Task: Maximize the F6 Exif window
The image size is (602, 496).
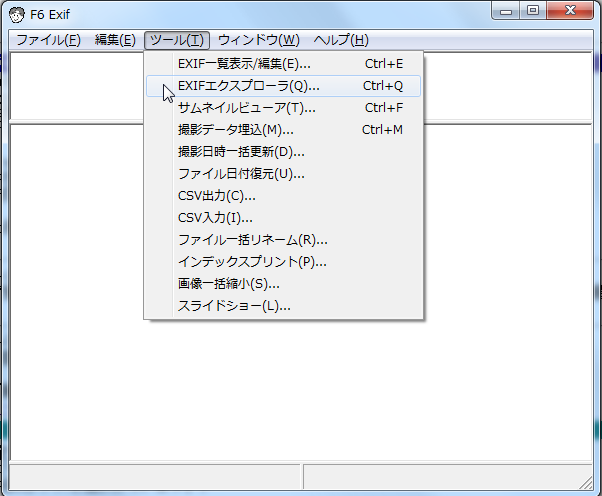Action: 533,11
